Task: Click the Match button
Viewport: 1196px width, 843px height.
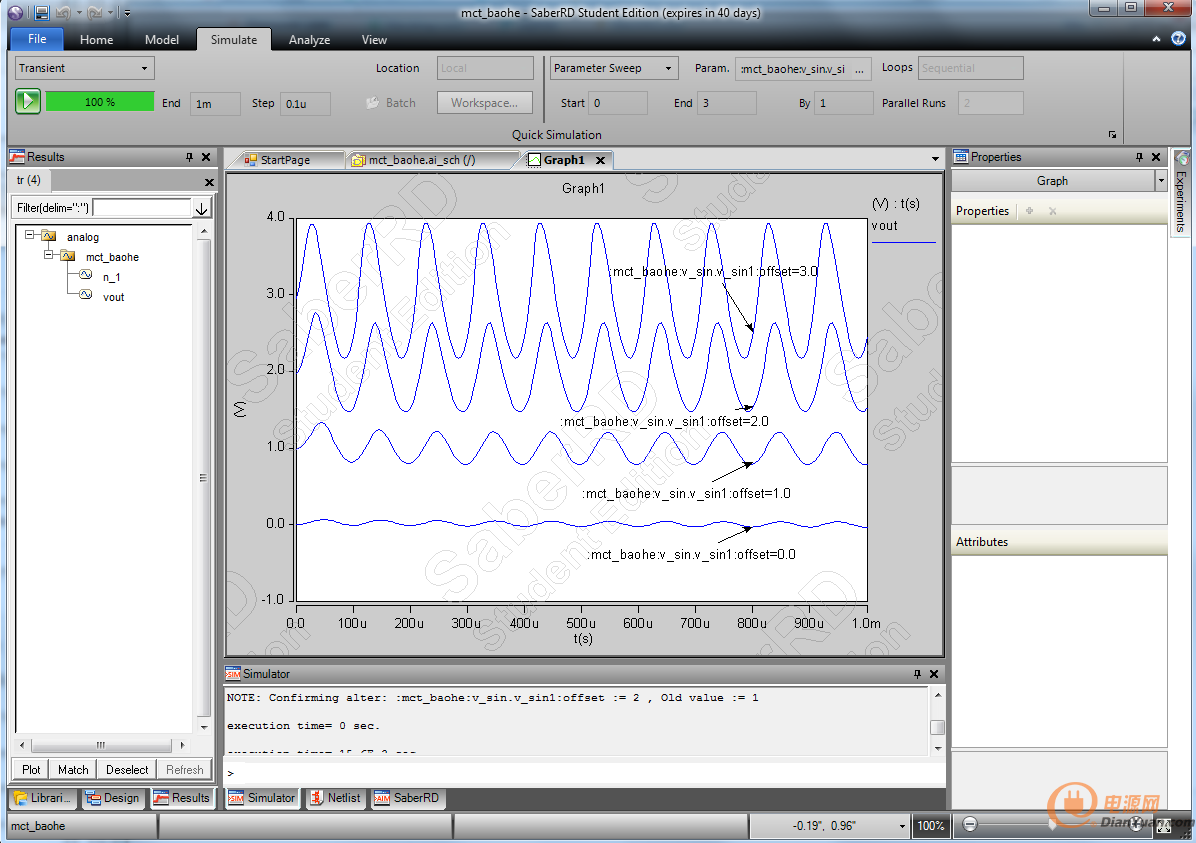Action: (73, 770)
